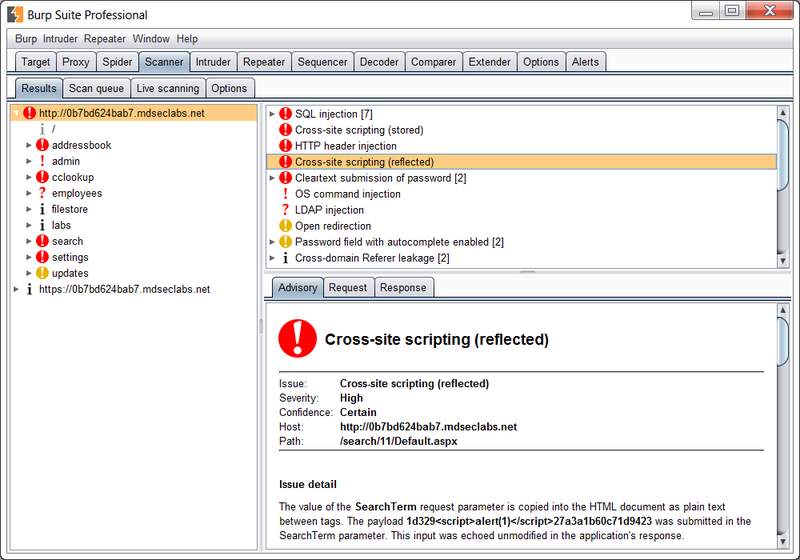Screen dimensions: 800x560
Task: Click the yellow warning icon beside updates
Action: click(42, 273)
